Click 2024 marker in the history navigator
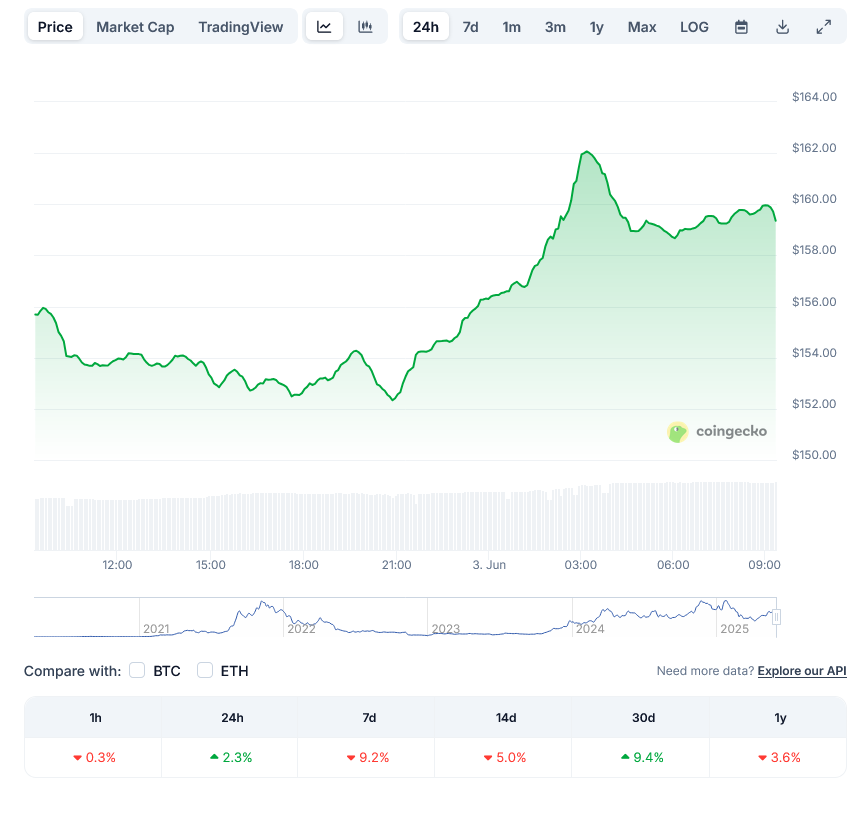The height and width of the screenshot is (826, 847). coord(590,629)
